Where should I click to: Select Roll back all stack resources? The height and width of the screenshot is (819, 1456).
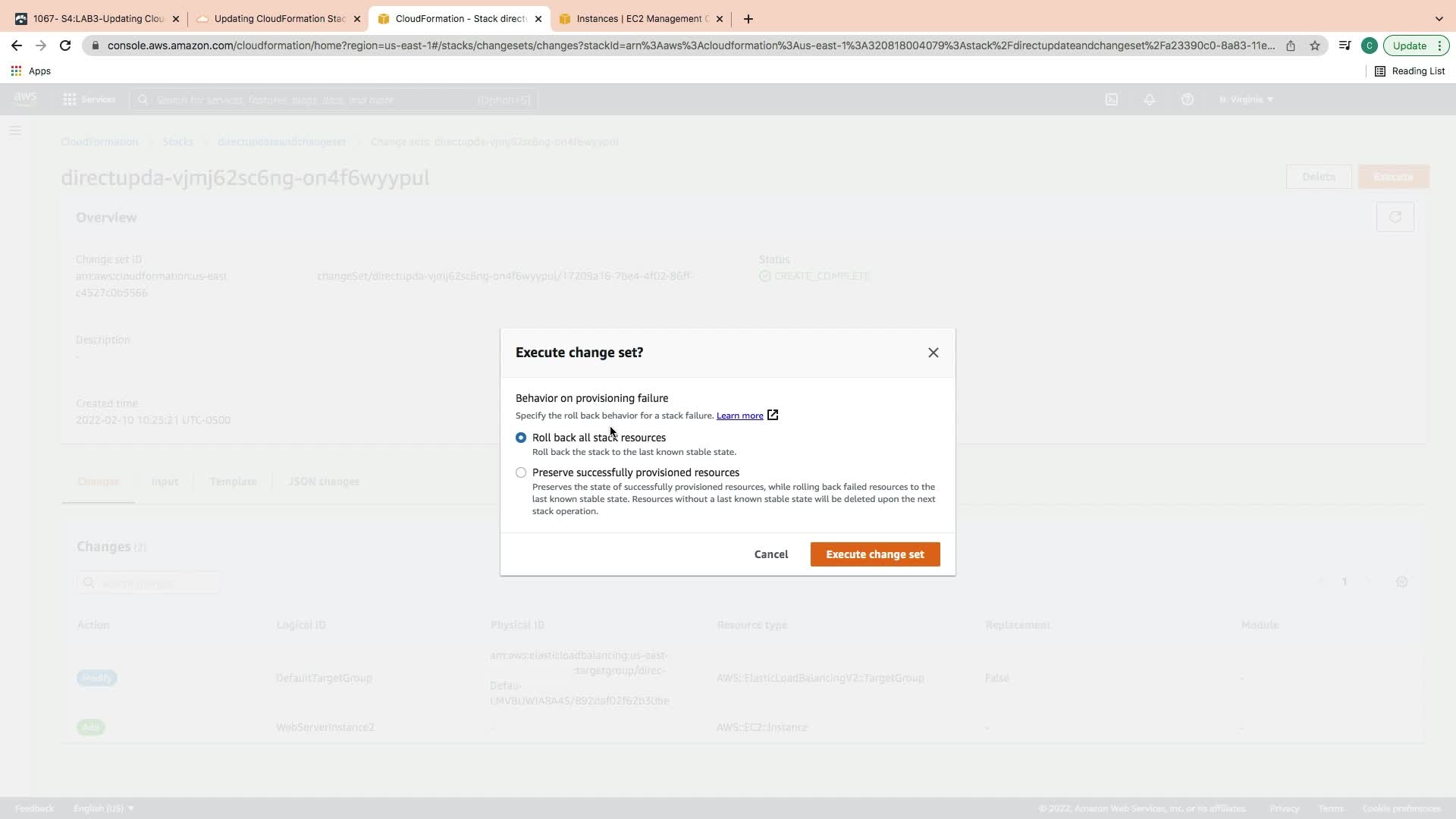(x=521, y=438)
